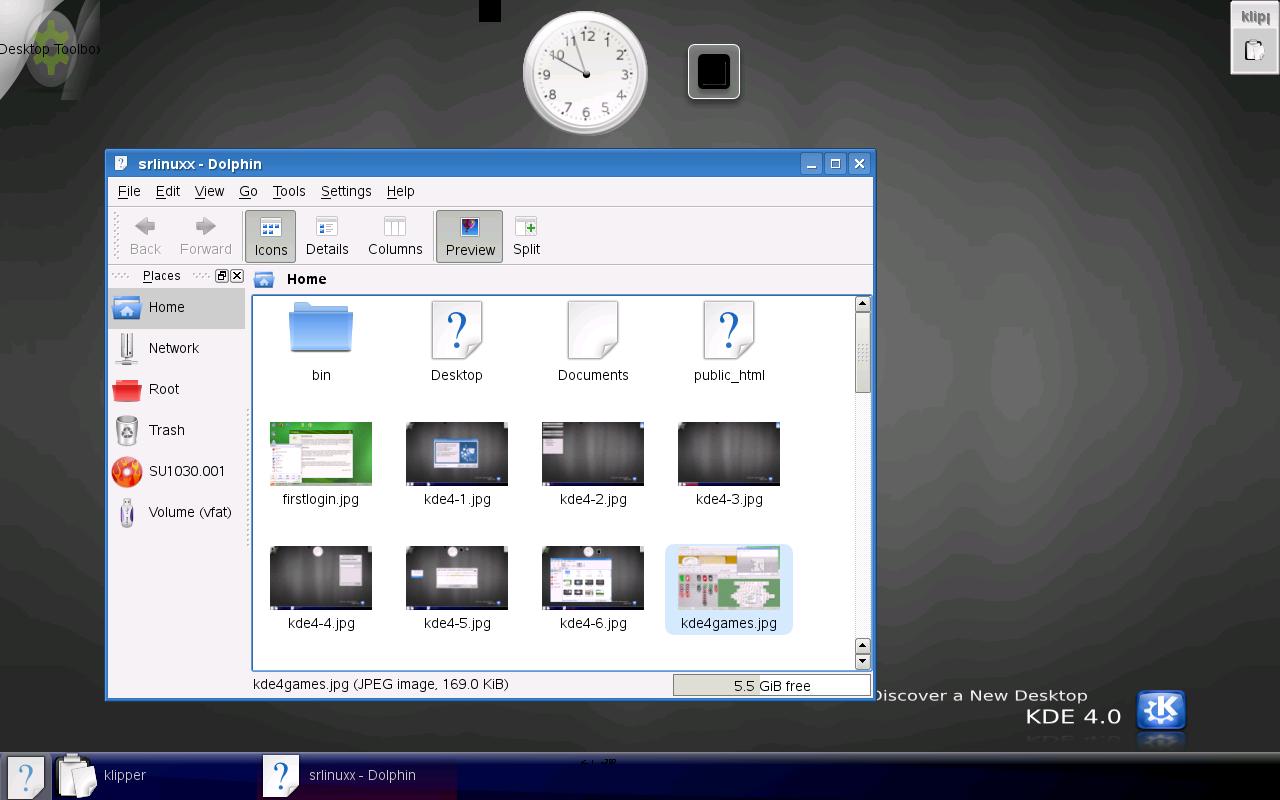Click scrollbar up arrow in file view
Image resolution: width=1280 pixels, height=800 pixels.
tap(862, 304)
